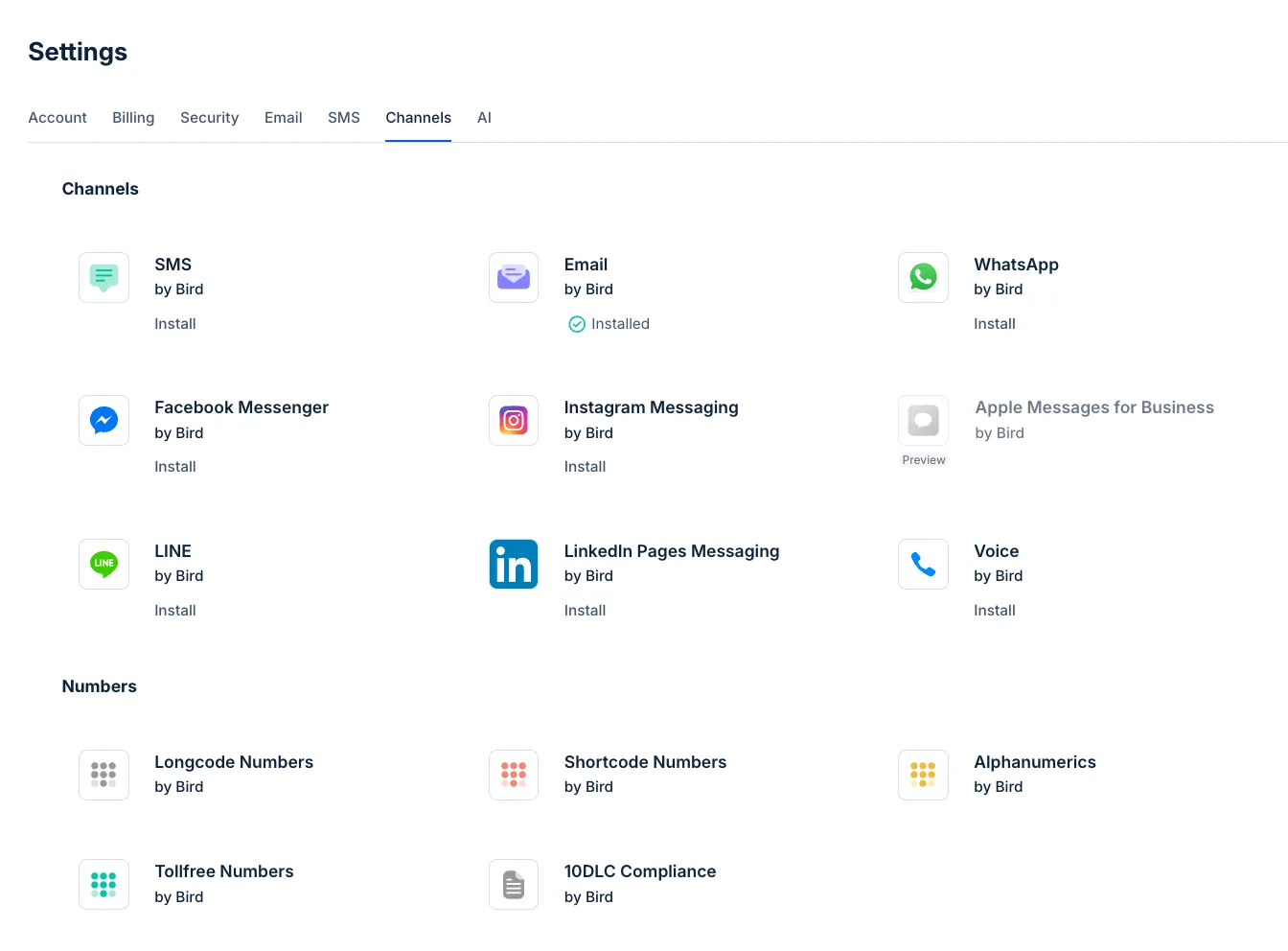Select the WhatsApp channel icon
This screenshot has width=1288, height=951.
(923, 277)
